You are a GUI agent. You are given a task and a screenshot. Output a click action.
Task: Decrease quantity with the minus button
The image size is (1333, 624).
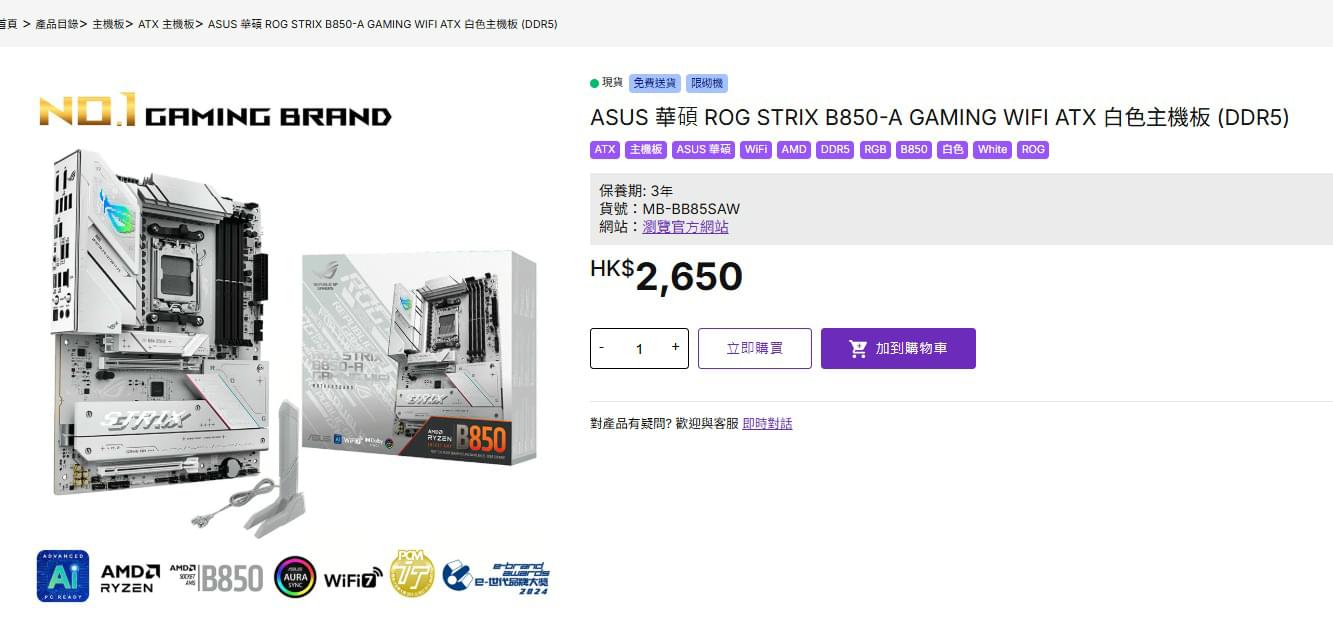[x=602, y=347]
